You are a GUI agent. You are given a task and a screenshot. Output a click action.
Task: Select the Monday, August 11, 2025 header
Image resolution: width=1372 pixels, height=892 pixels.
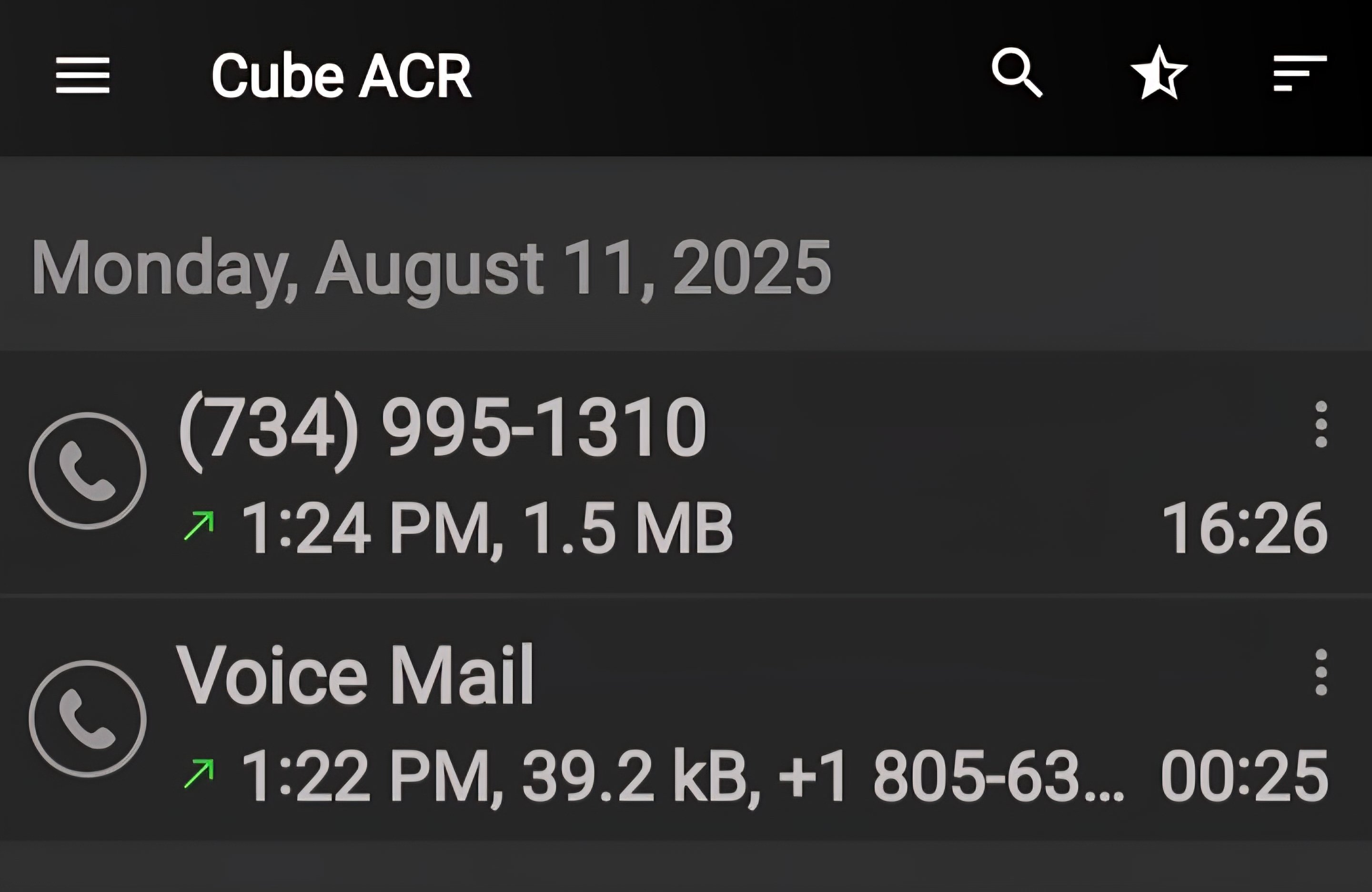tap(431, 268)
